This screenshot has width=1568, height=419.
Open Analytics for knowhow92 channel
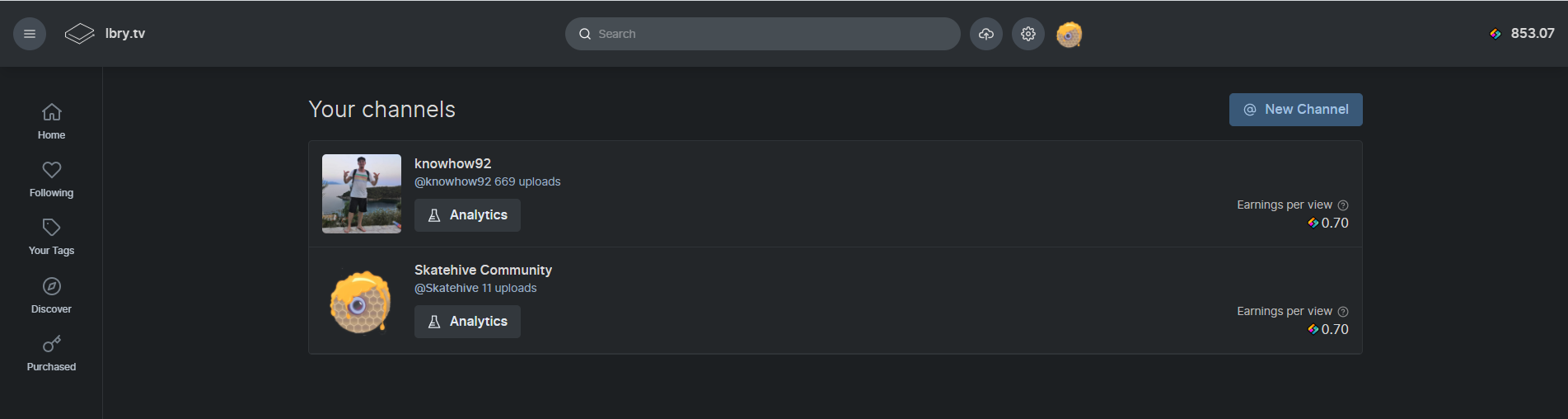click(467, 215)
